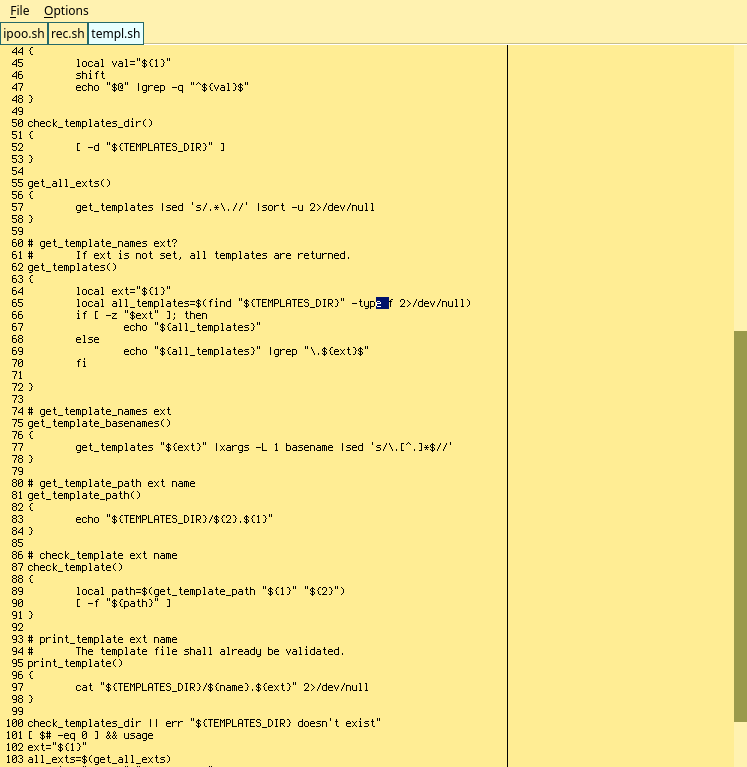Click the all_exts assignment on line 103
Image resolution: width=747 pixels, height=767 pixels.
pos(99,759)
